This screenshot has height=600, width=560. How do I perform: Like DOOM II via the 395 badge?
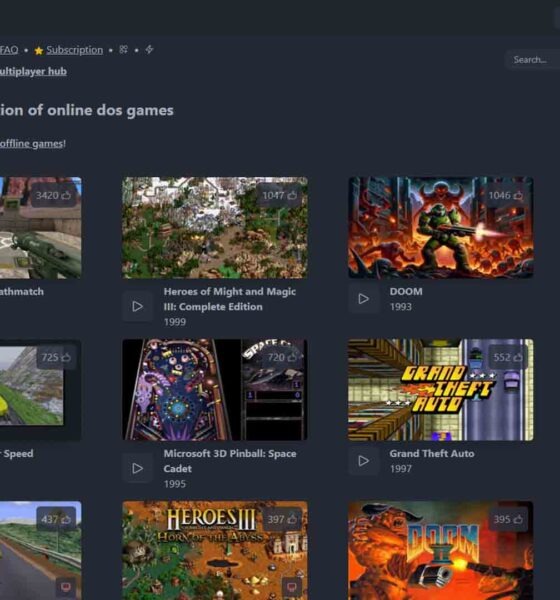(508, 519)
